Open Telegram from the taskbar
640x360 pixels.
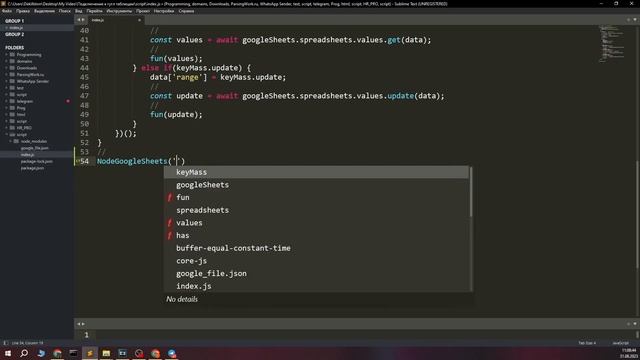coord(172,353)
